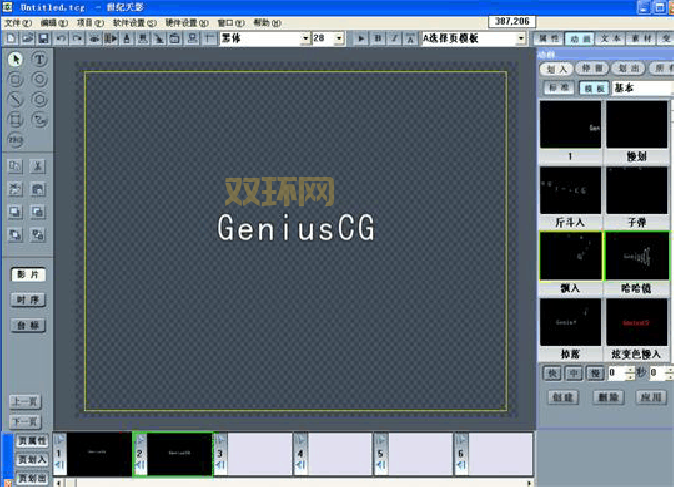Click the 模板 toggle in animation panel
This screenshot has width=674, height=487.
(594, 88)
